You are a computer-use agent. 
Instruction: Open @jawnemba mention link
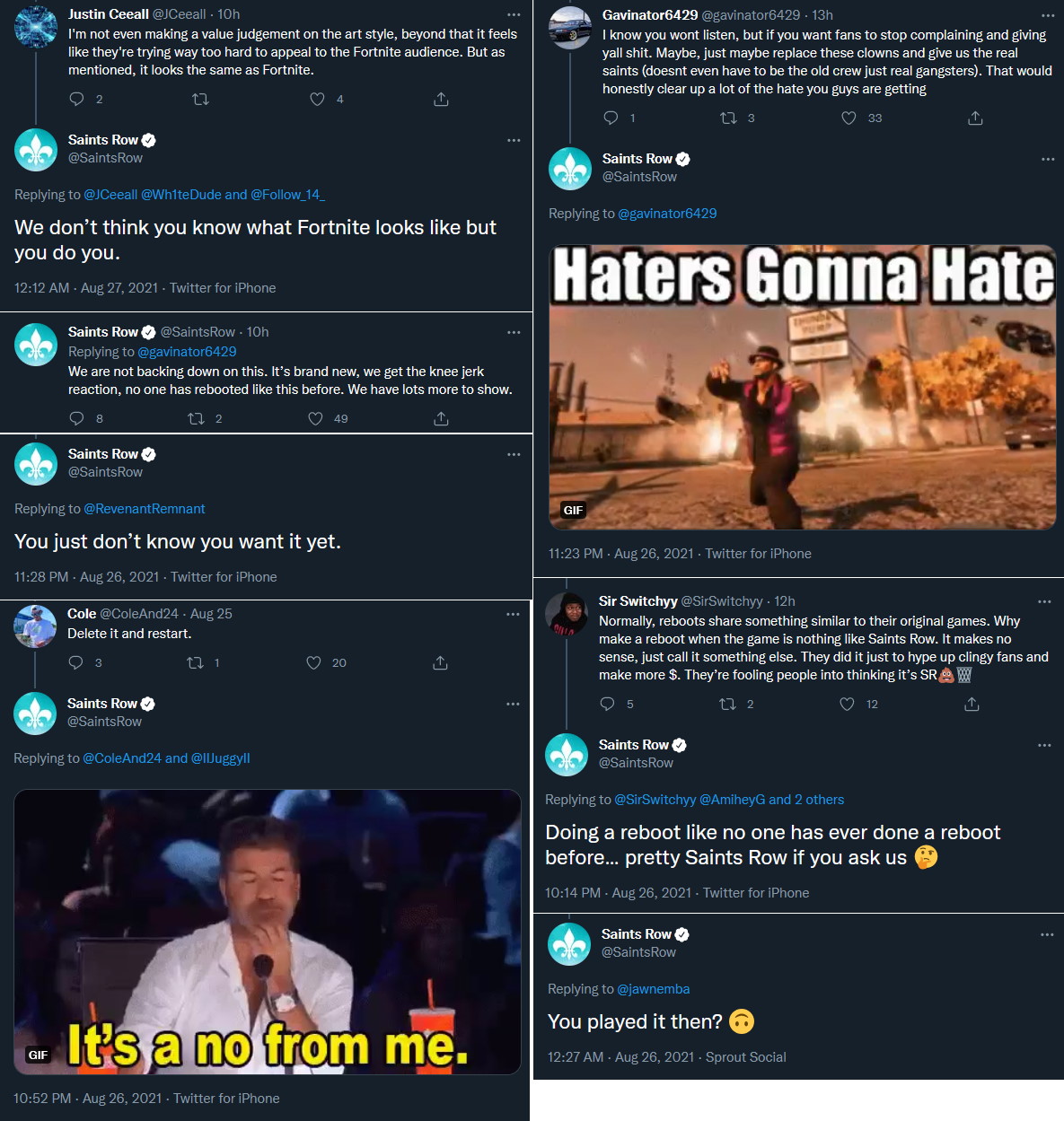(x=654, y=989)
